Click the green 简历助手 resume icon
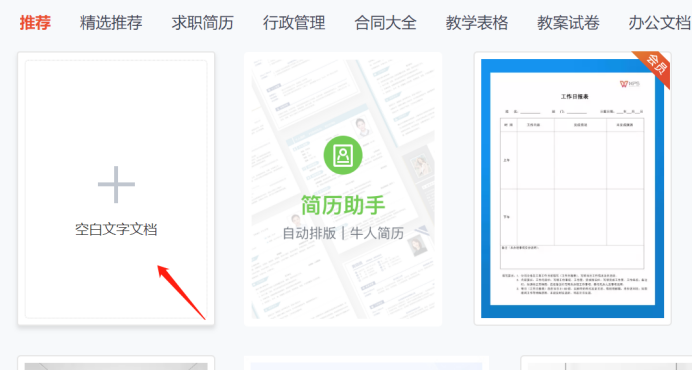 pos(343,155)
